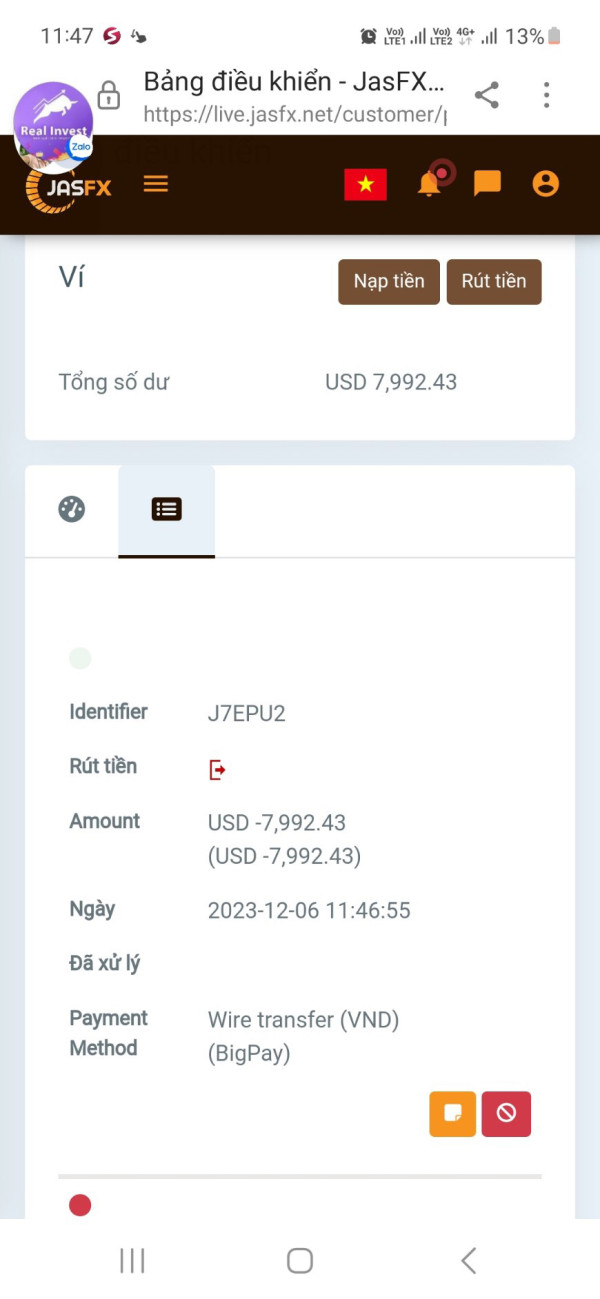This screenshot has height=1299, width=600.
Task: Switch to the dashboard gauge tab
Action: point(72,509)
